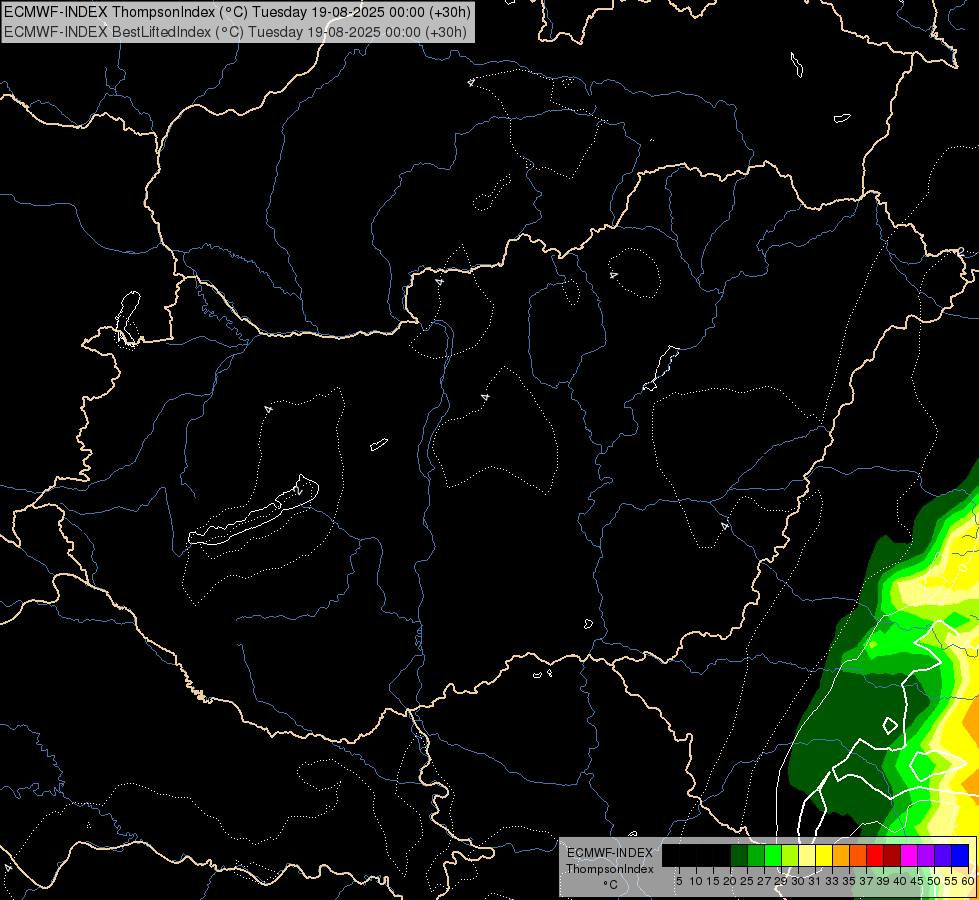This screenshot has width=979, height=900.
Task: Click the legend label 'ThompsonIndex'
Action: click(610, 869)
